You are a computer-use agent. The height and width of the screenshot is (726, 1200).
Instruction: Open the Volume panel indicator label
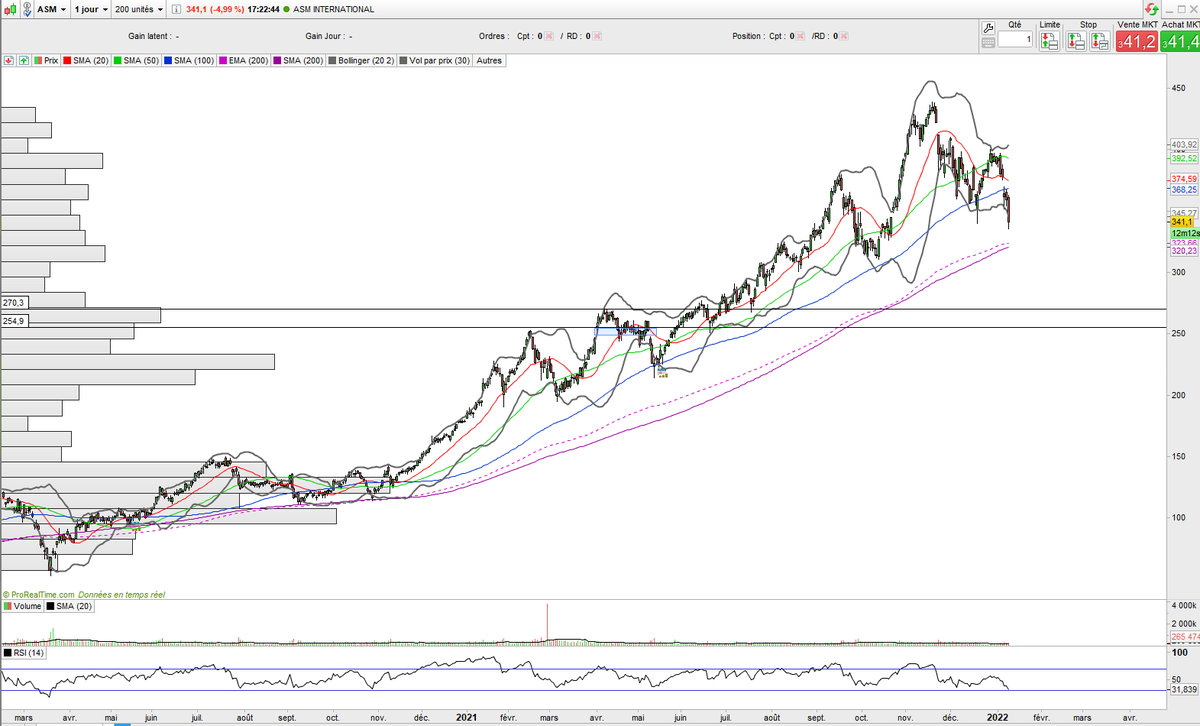(24, 606)
